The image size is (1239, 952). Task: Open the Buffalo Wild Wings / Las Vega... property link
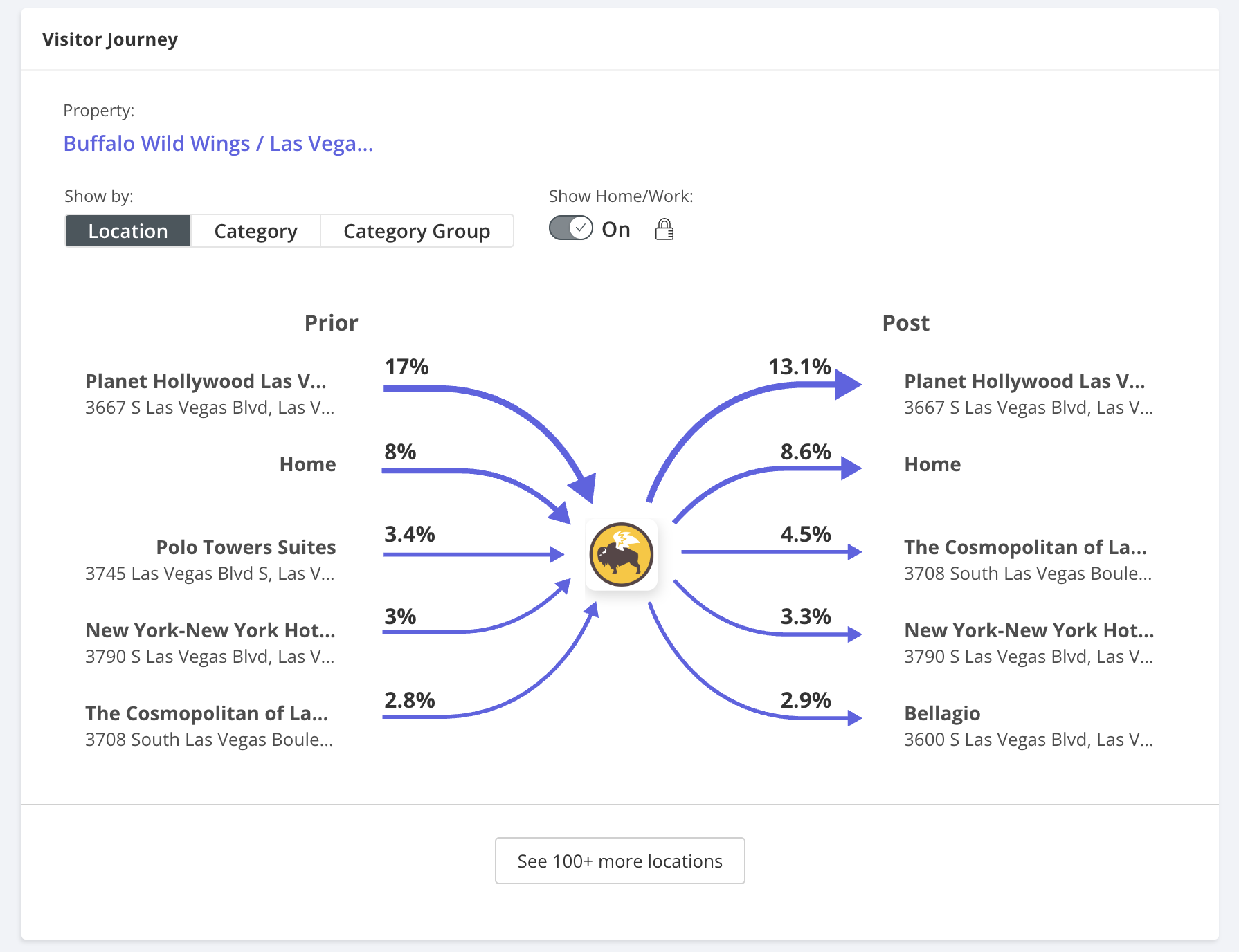tap(218, 143)
